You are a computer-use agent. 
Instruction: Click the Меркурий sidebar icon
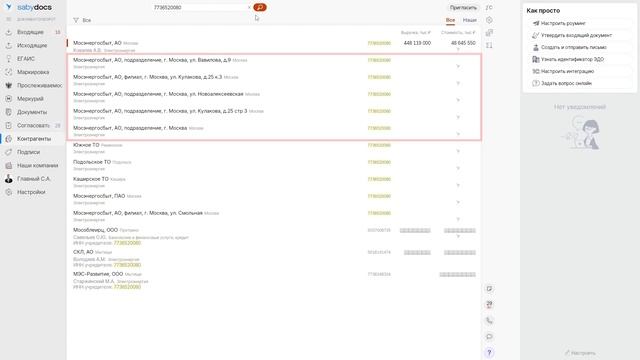tap(9, 99)
